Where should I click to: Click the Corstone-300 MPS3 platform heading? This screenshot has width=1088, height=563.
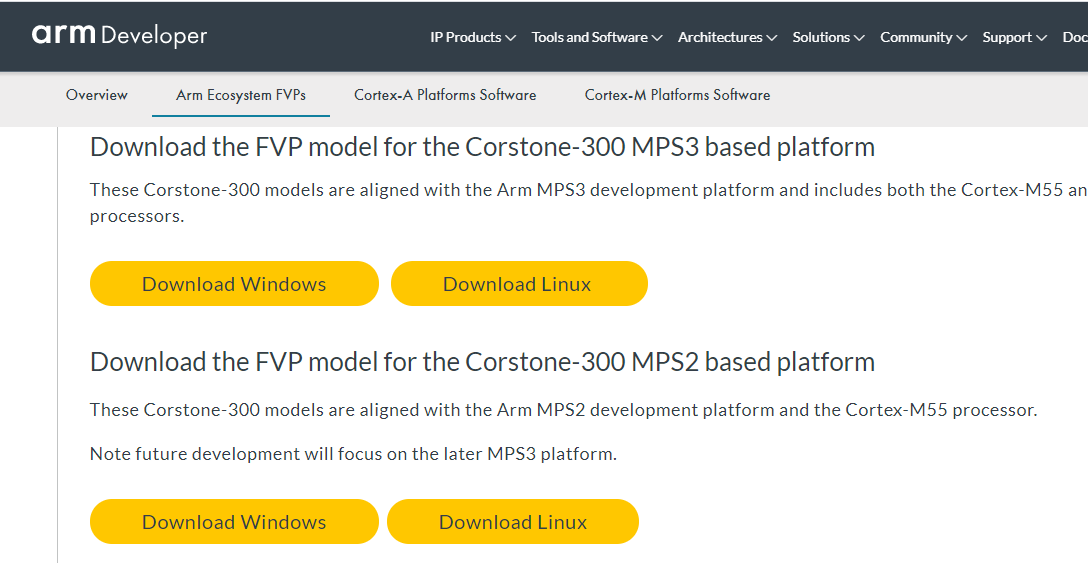coord(482,148)
